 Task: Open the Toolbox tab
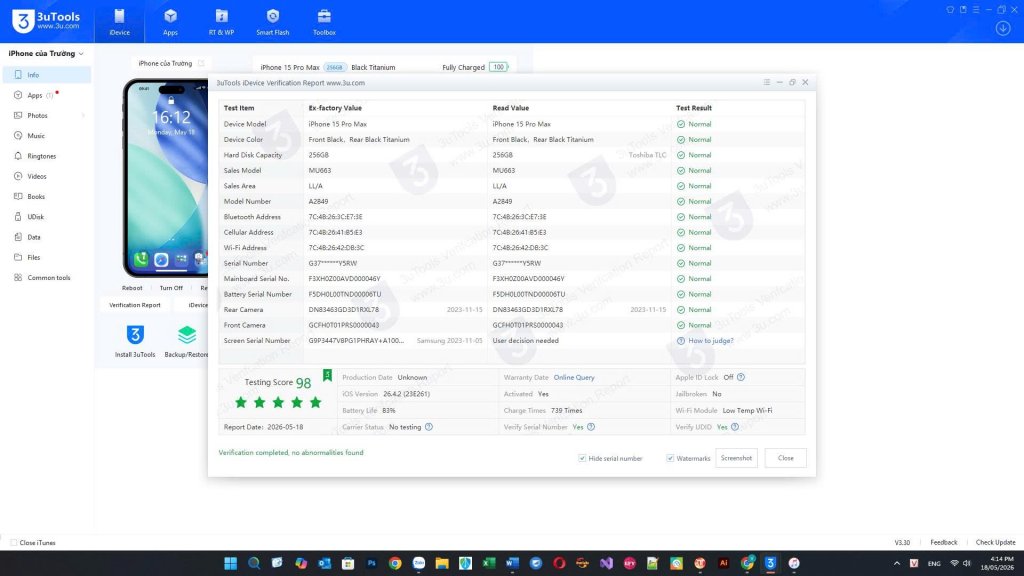point(324,22)
